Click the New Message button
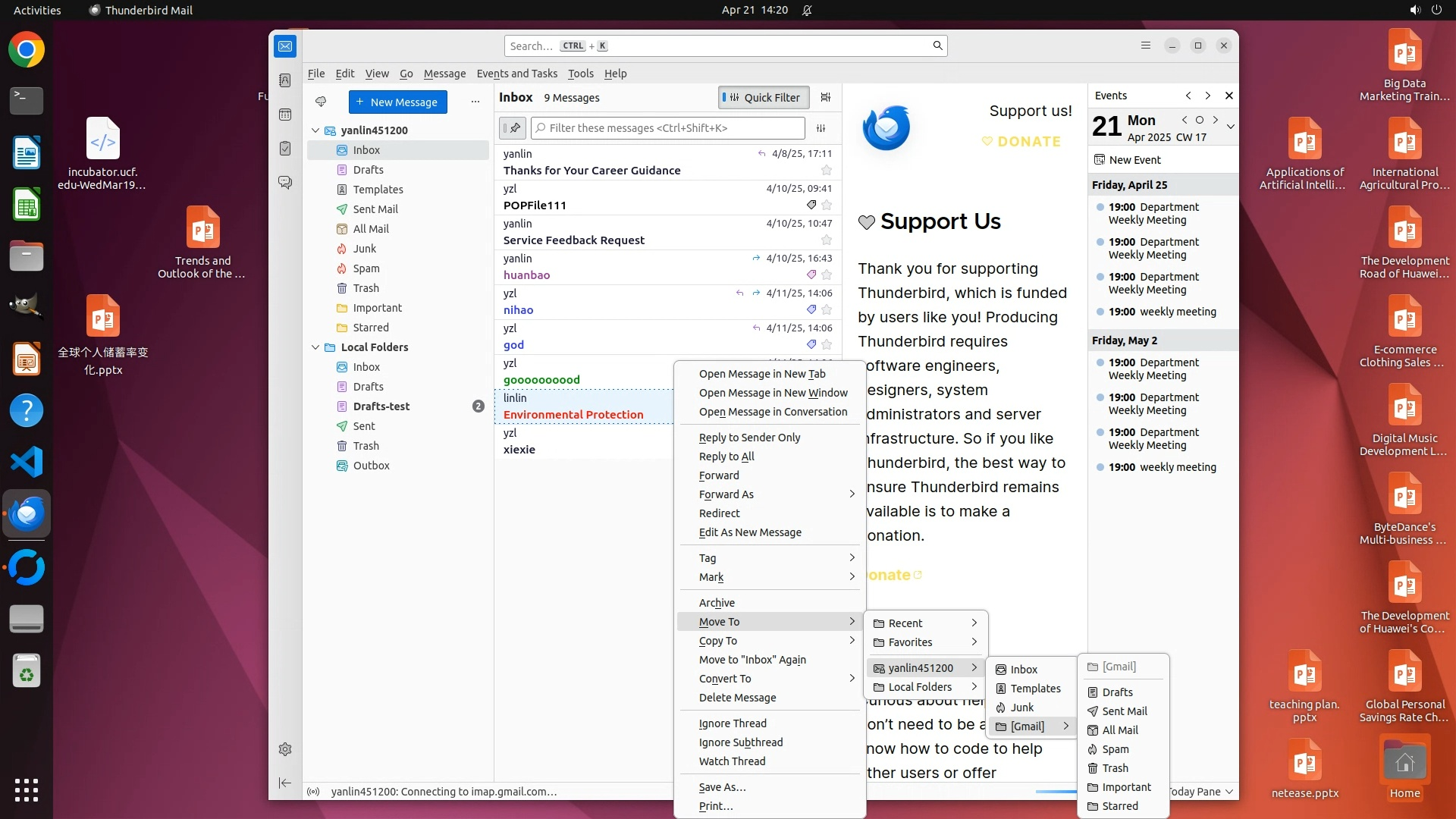The height and width of the screenshot is (819, 1456). (x=397, y=102)
